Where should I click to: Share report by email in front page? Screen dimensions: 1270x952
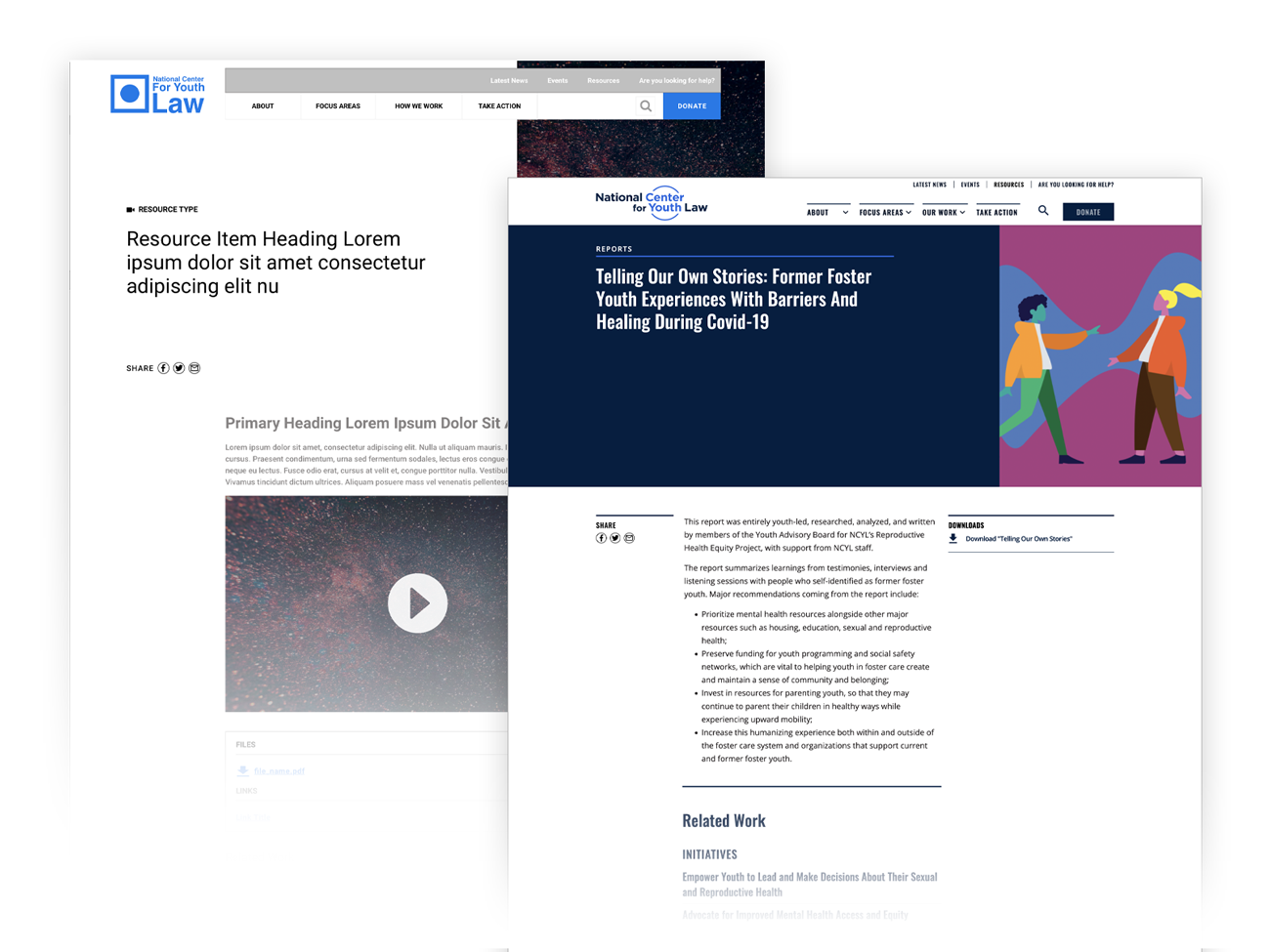click(629, 538)
